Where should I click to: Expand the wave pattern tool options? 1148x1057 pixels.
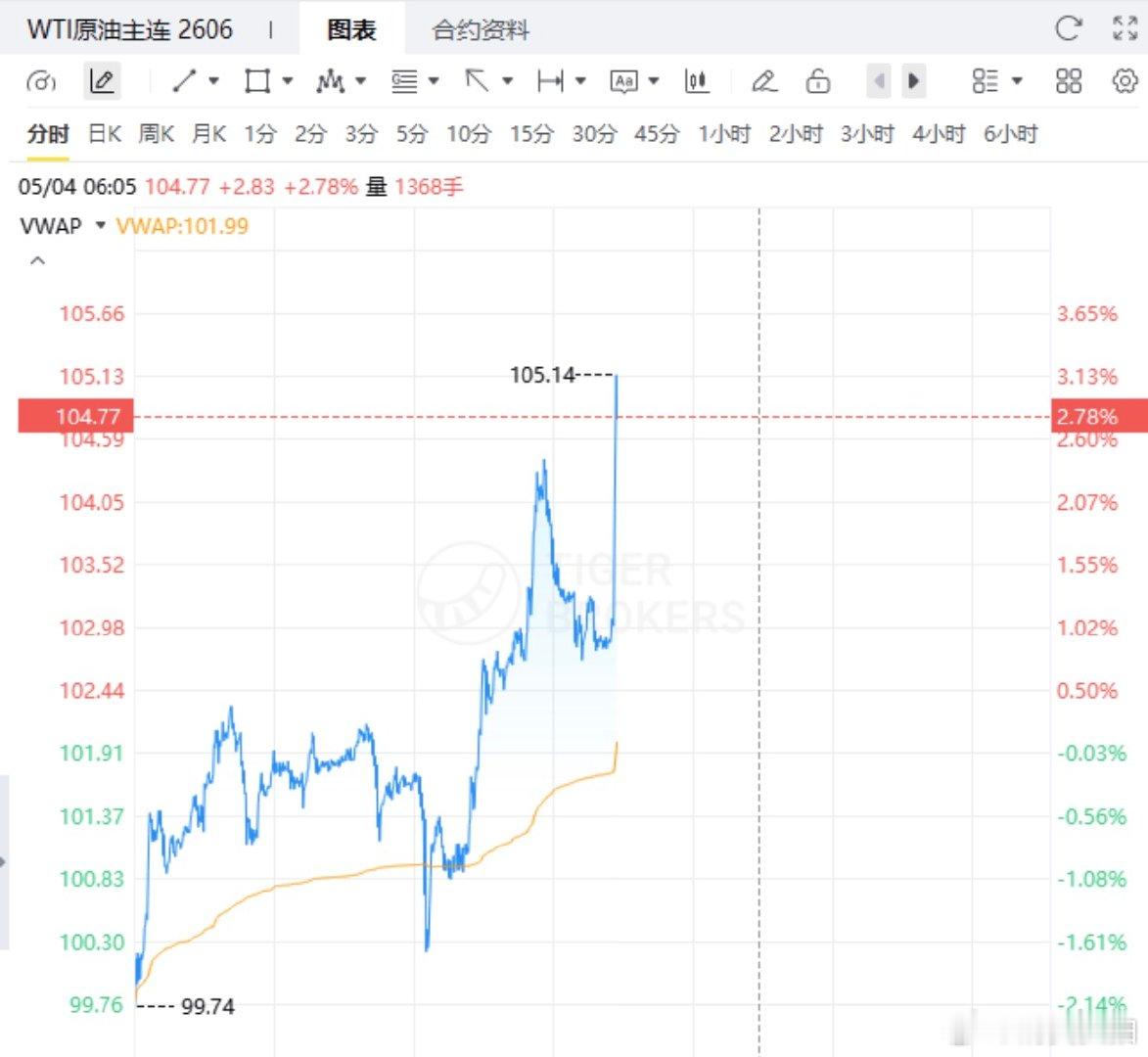click(360, 80)
